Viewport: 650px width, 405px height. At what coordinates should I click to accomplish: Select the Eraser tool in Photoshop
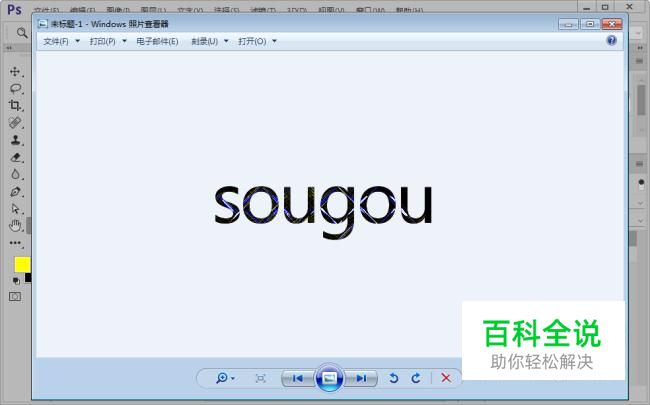coord(15,157)
